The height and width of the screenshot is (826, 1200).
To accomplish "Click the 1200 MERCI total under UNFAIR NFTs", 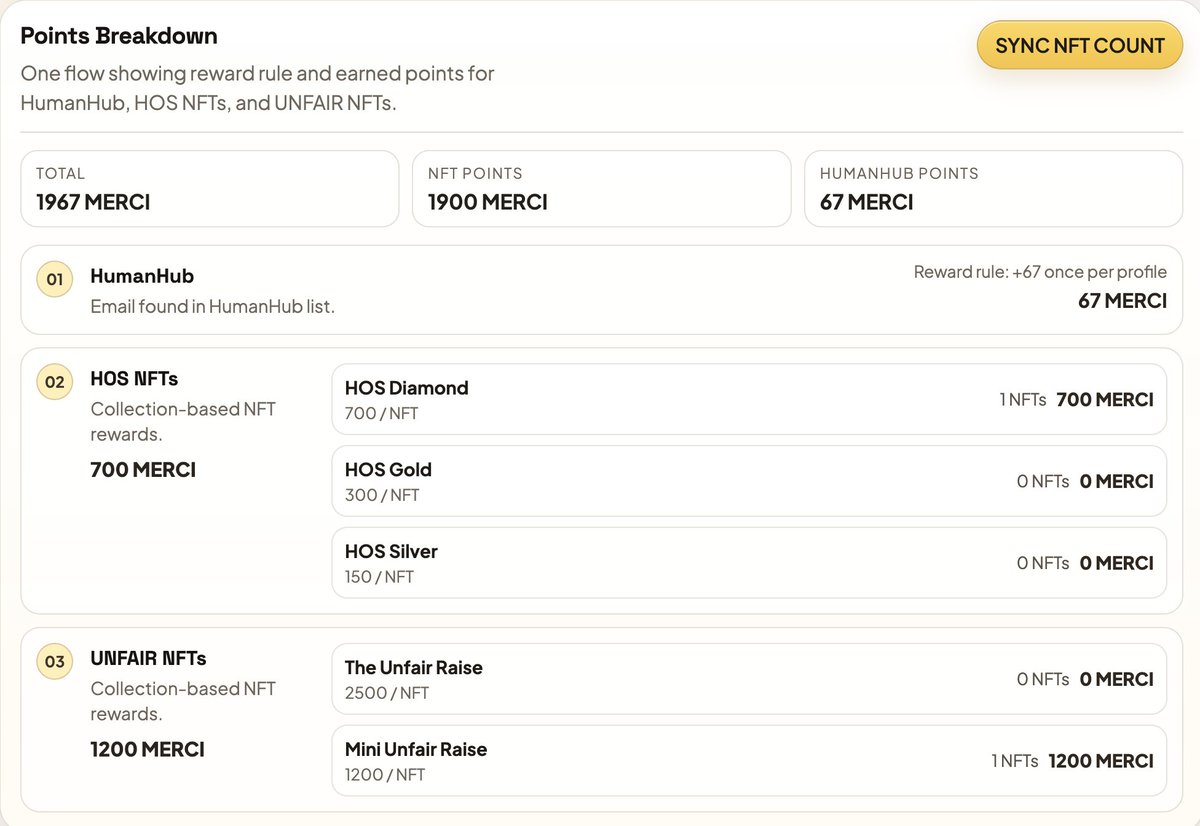I will (147, 749).
